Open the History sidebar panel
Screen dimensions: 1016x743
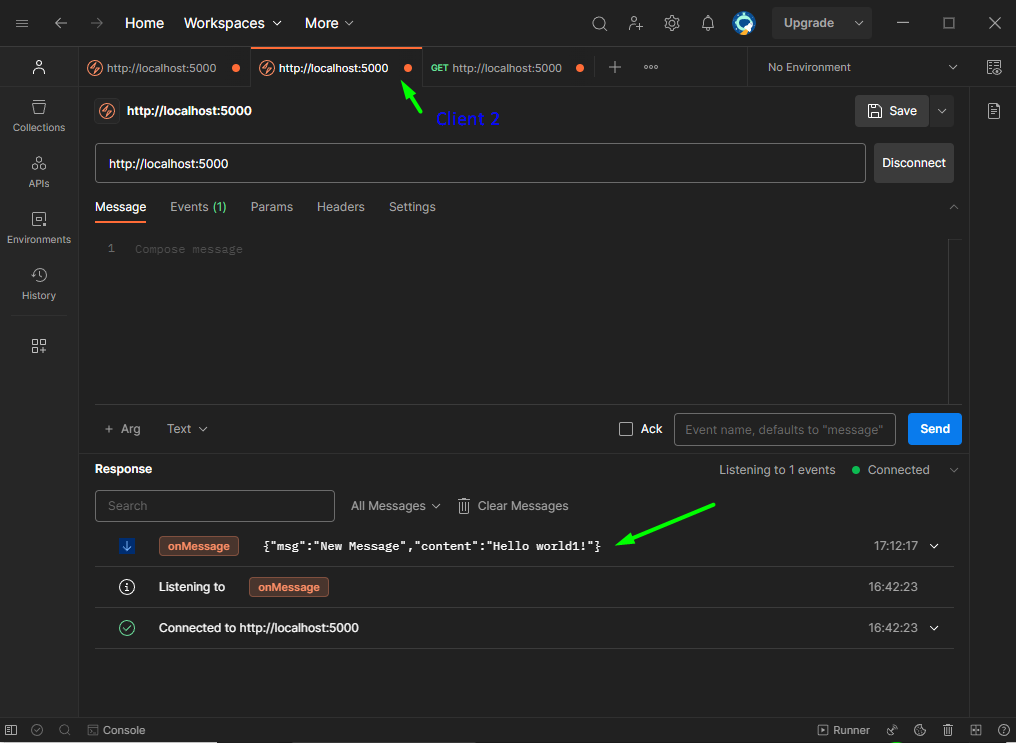click(x=39, y=284)
